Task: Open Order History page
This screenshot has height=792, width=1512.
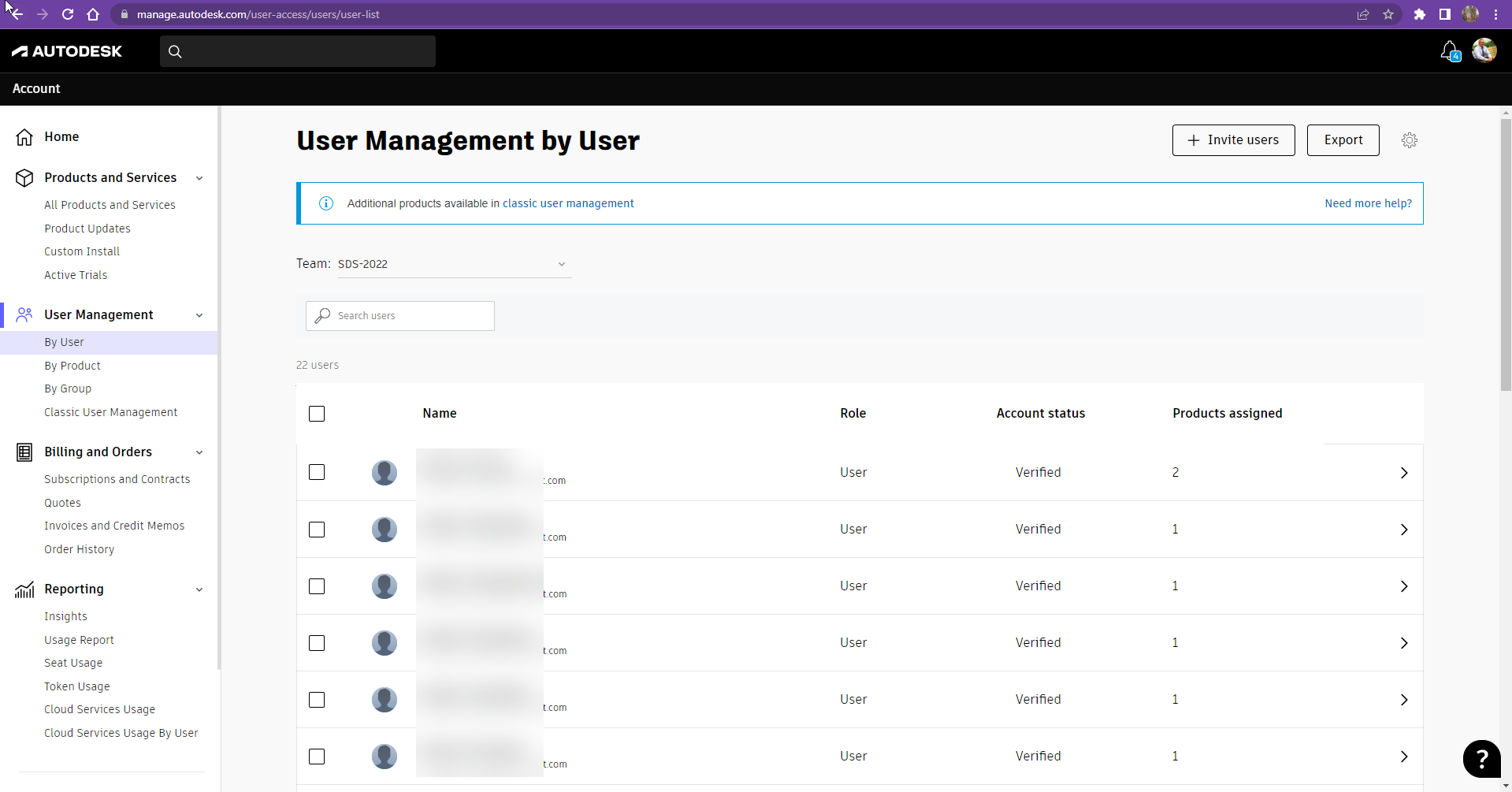Action: (x=79, y=549)
